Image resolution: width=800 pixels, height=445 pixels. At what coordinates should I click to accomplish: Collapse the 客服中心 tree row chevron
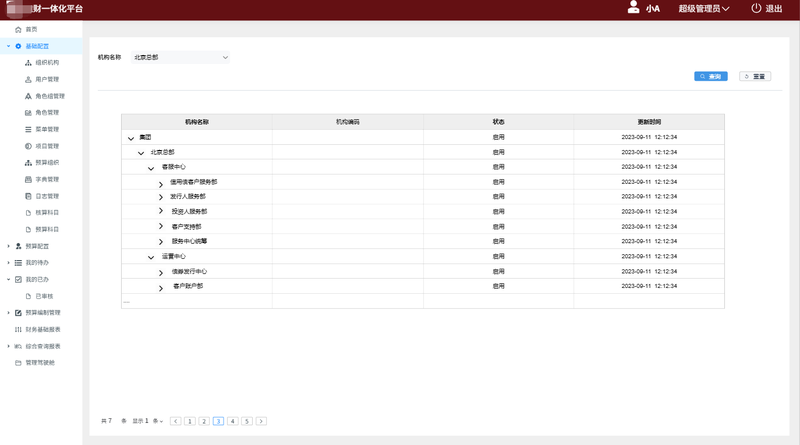pyautogui.click(x=151, y=168)
